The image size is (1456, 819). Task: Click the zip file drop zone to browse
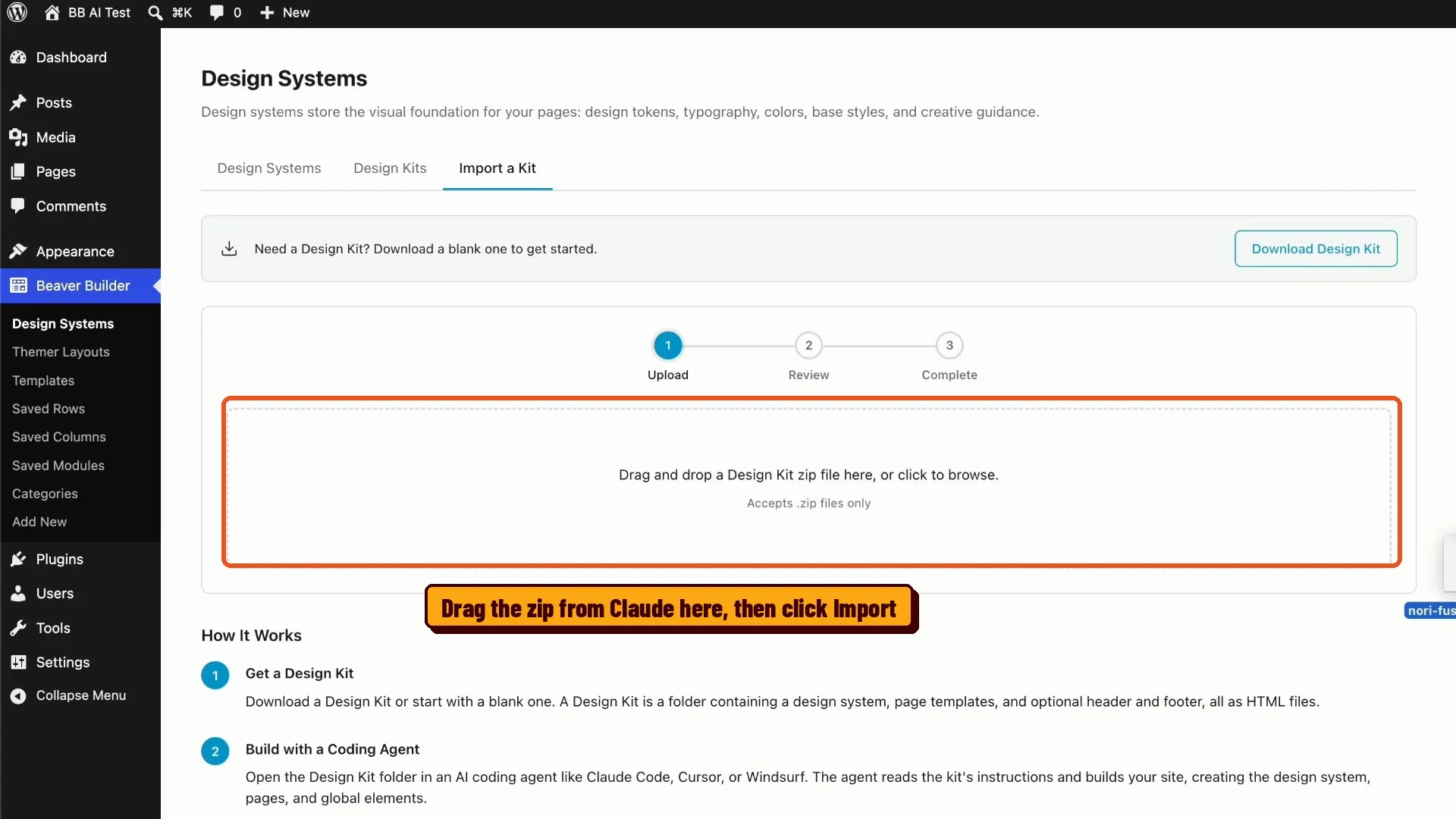pos(808,486)
